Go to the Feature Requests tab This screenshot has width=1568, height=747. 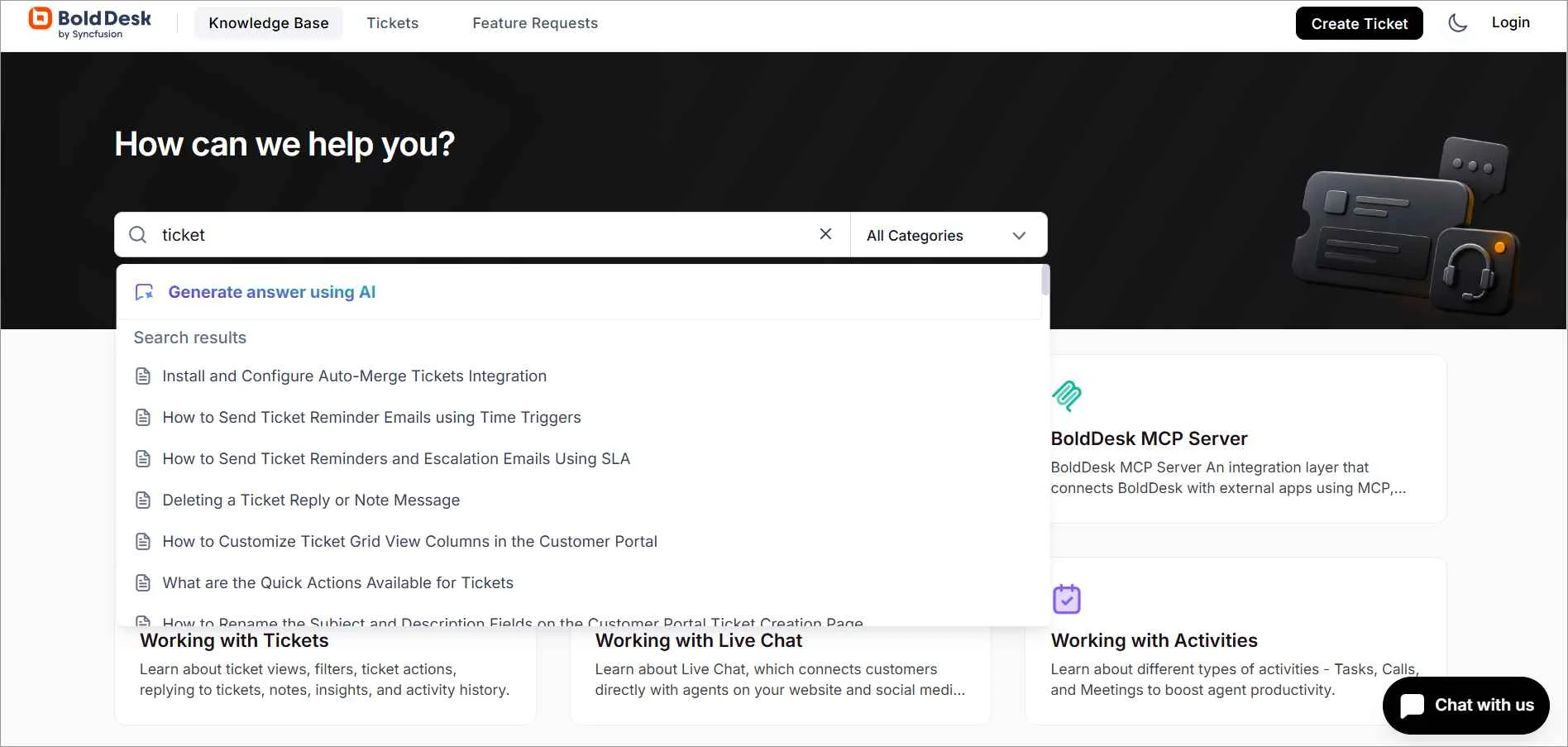pos(535,23)
